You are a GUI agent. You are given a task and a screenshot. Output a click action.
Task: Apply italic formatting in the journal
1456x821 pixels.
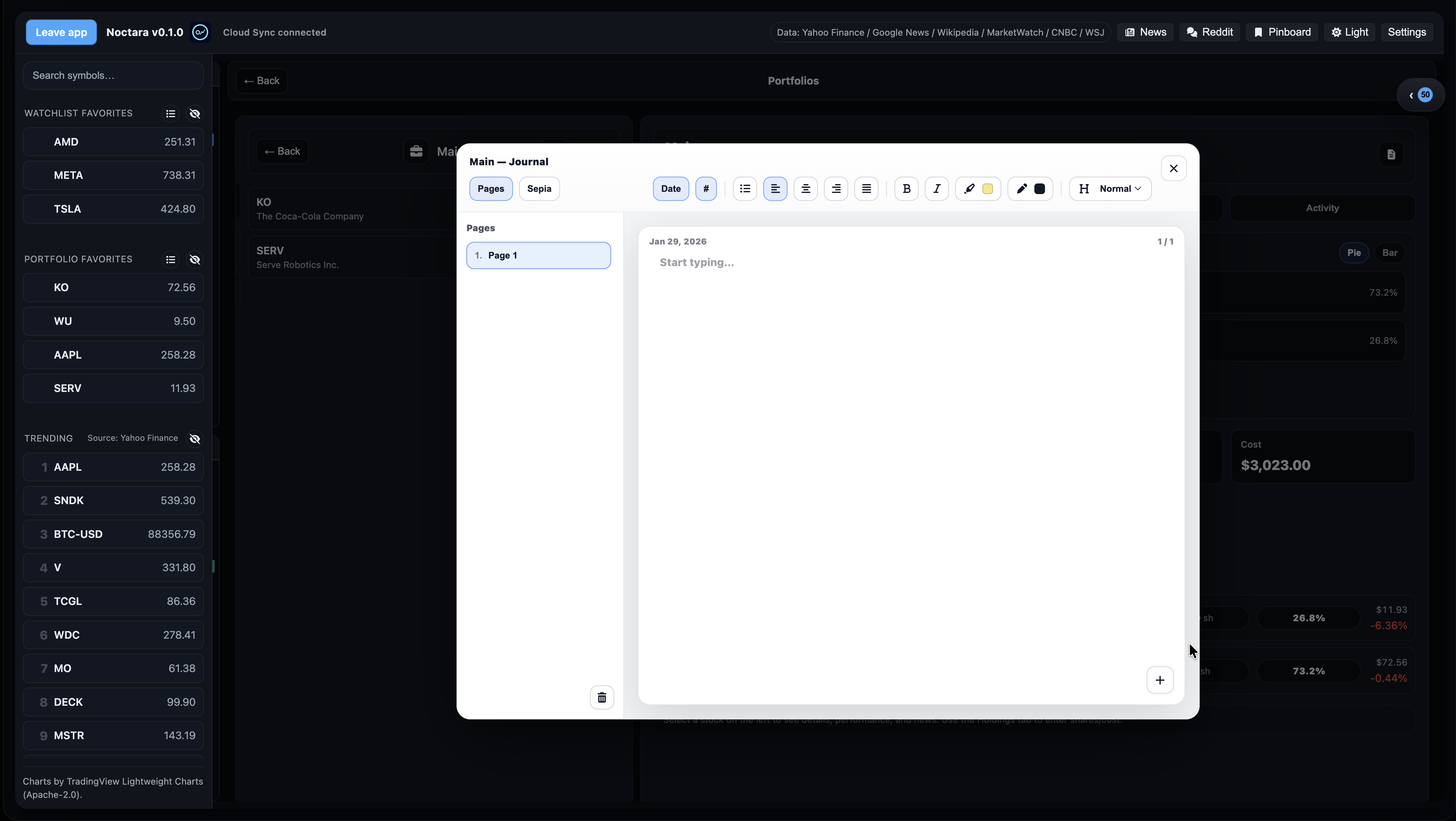937,189
